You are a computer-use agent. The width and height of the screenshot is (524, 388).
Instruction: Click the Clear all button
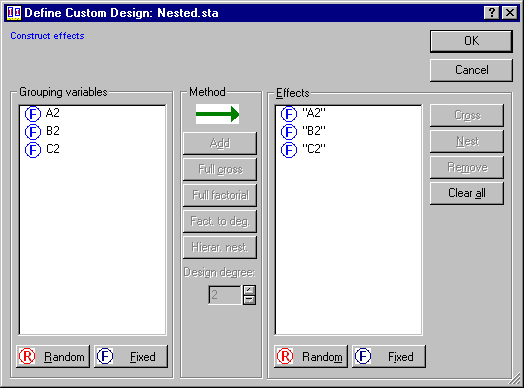click(467, 193)
